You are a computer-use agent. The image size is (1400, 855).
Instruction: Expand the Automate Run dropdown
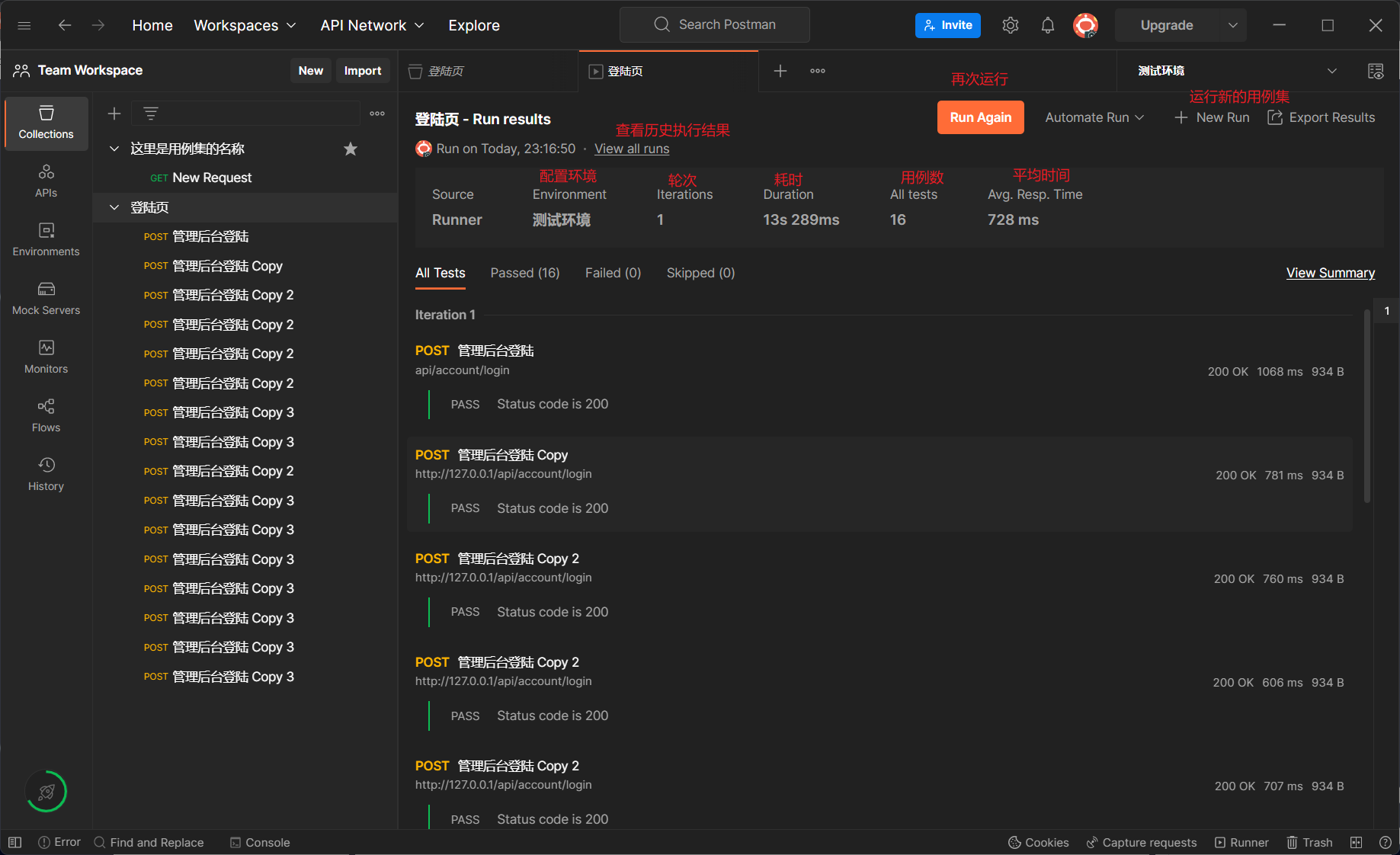[x=1094, y=117]
